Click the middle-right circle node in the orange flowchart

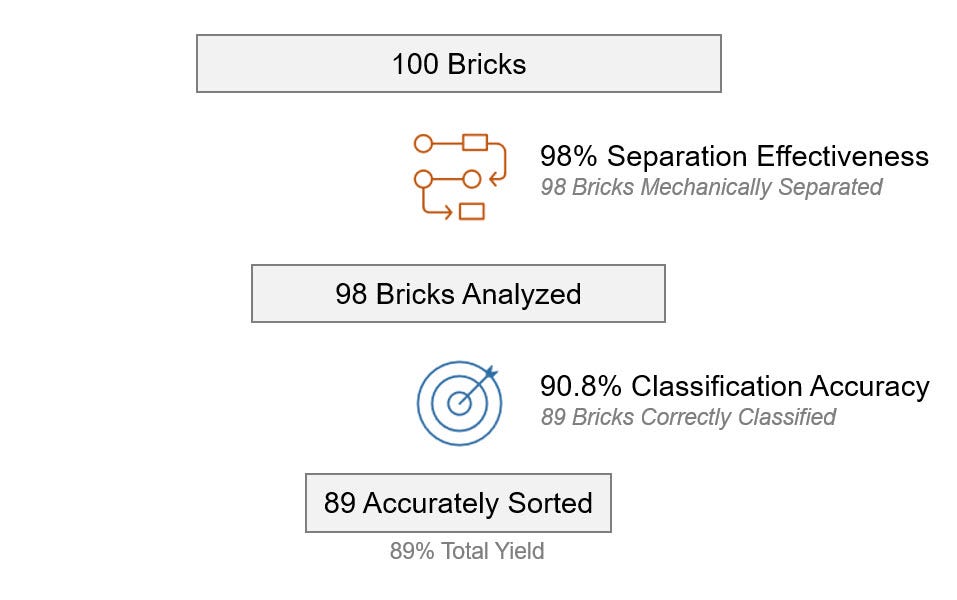472,179
